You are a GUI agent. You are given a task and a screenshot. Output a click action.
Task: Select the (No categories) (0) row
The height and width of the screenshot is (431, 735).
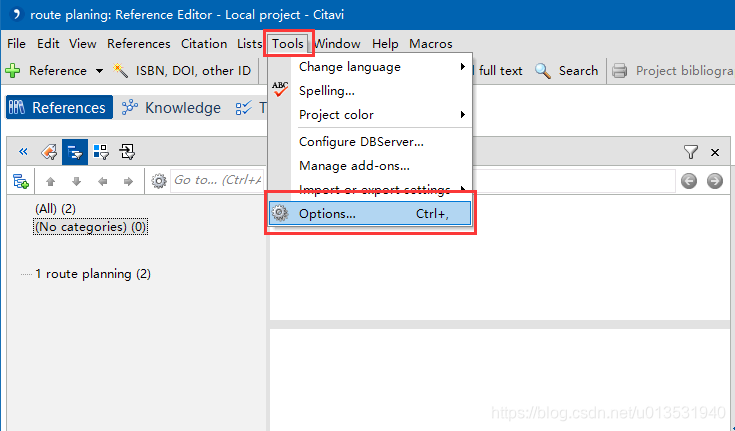click(x=90, y=227)
